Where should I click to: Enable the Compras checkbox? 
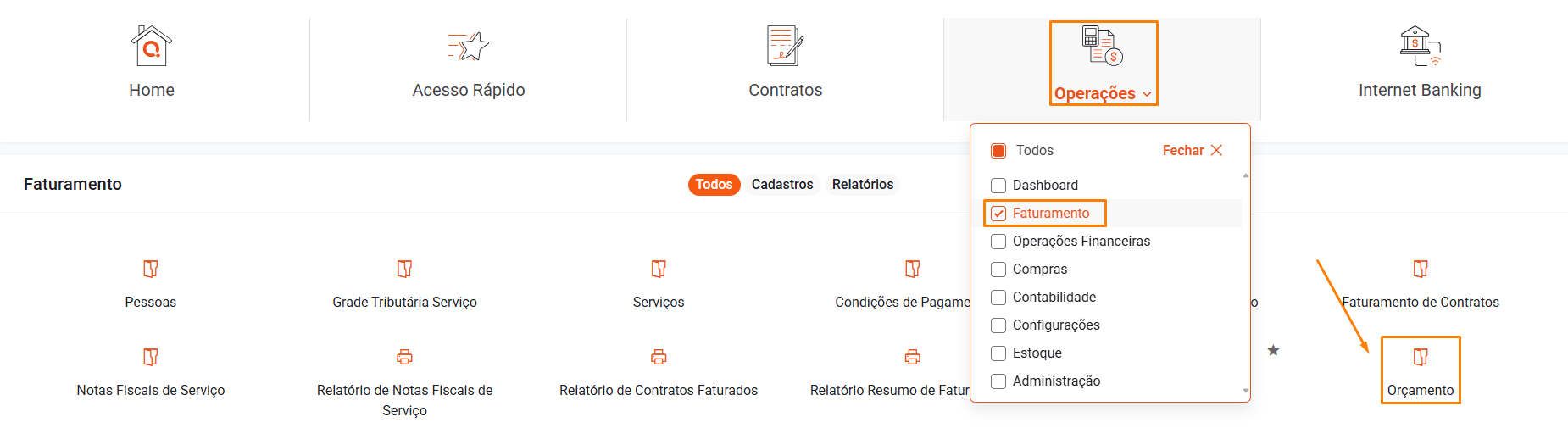(998, 270)
